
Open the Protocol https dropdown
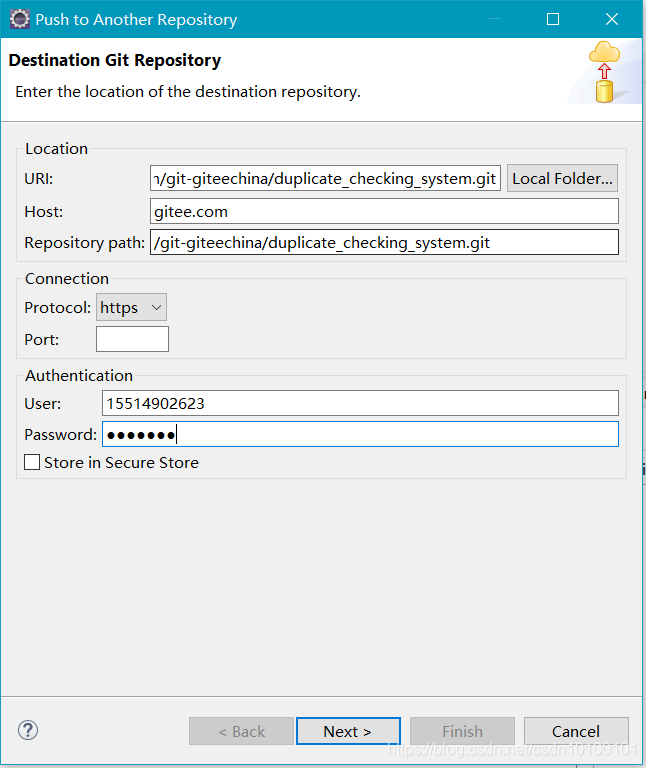[131, 308]
